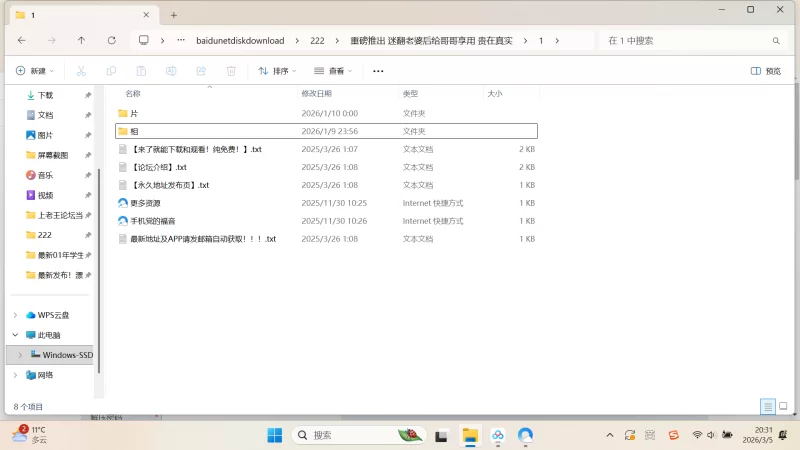Select the 【论坛介绍】.txt file
Image resolution: width=800 pixels, height=450 pixels.
(x=158, y=167)
